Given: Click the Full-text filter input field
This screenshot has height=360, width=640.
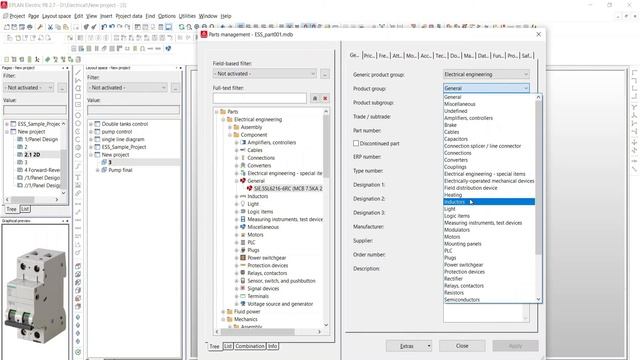Looking at the screenshot, I should pos(260,98).
